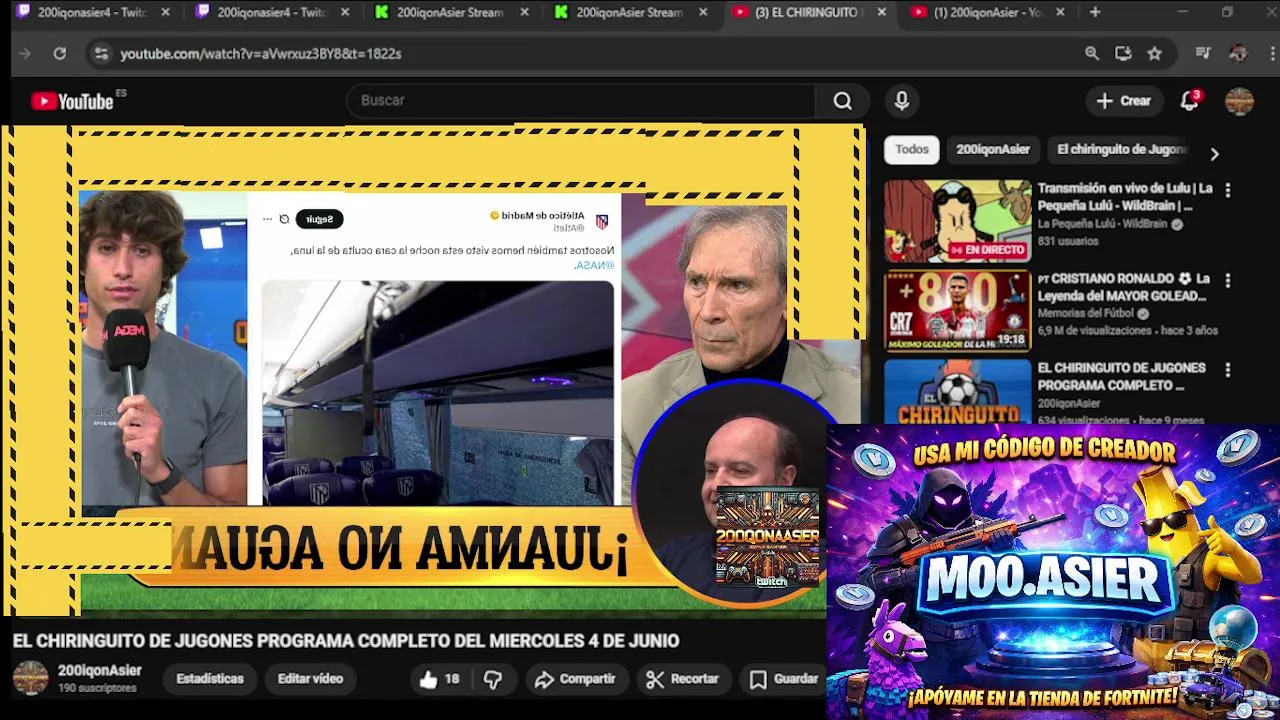The width and height of the screenshot is (1280, 720).
Task: Dislike the video with thumbs down
Action: coord(493,679)
